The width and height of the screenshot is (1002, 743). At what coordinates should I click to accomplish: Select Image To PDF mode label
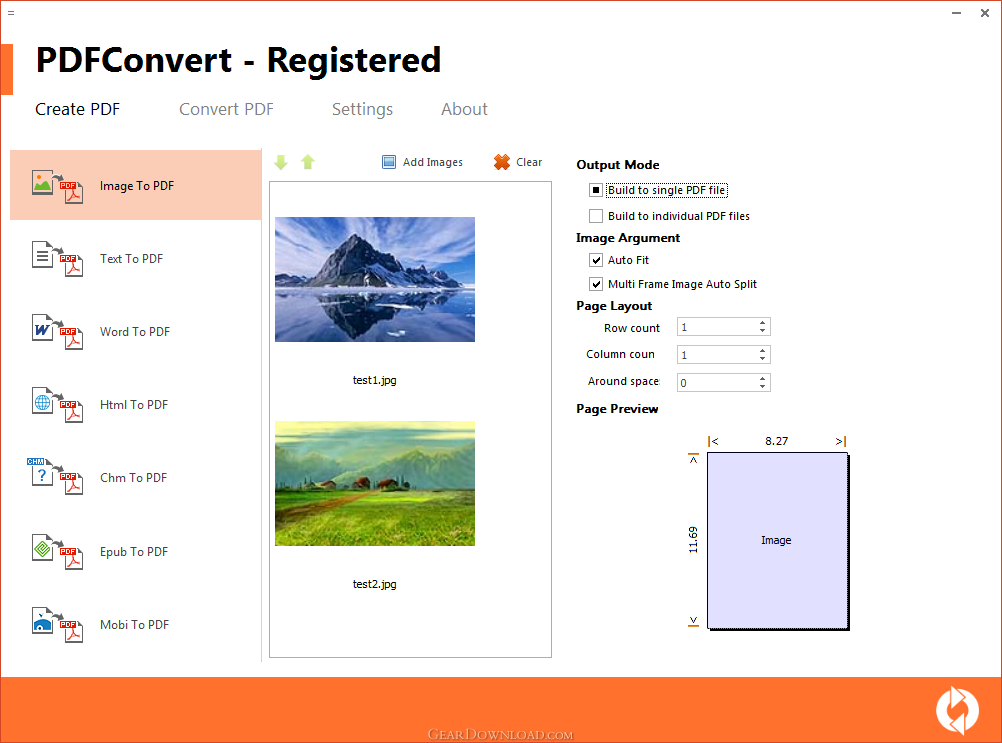(x=137, y=186)
